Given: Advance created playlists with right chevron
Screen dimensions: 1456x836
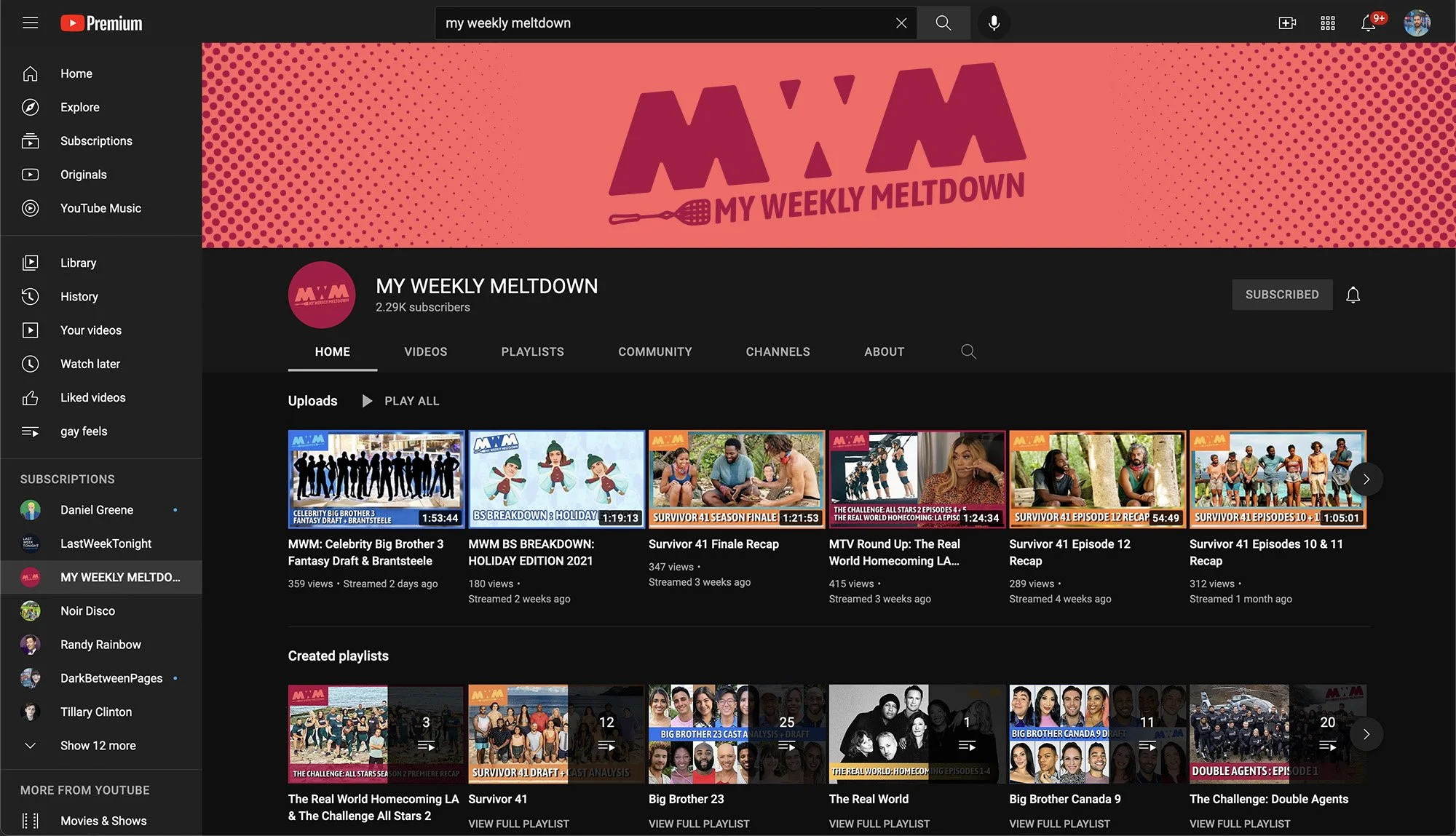Looking at the screenshot, I should 1366,734.
